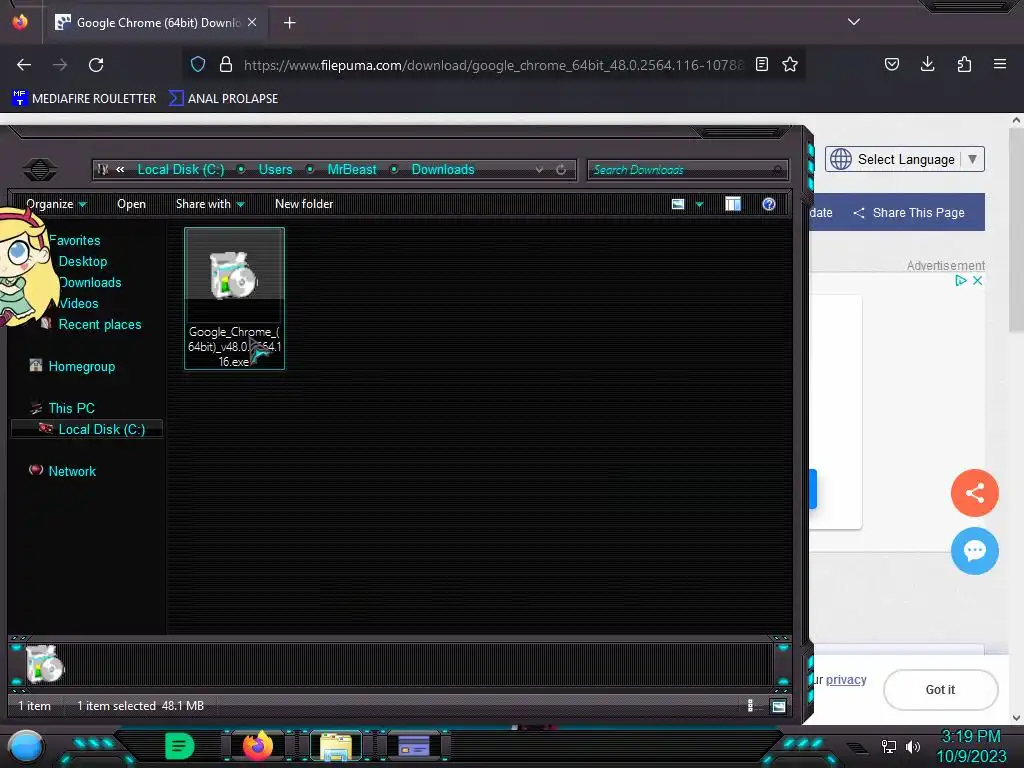1024x768 pixels.
Task: Switch to large icons view in status bar
Action: coord(778,705)
